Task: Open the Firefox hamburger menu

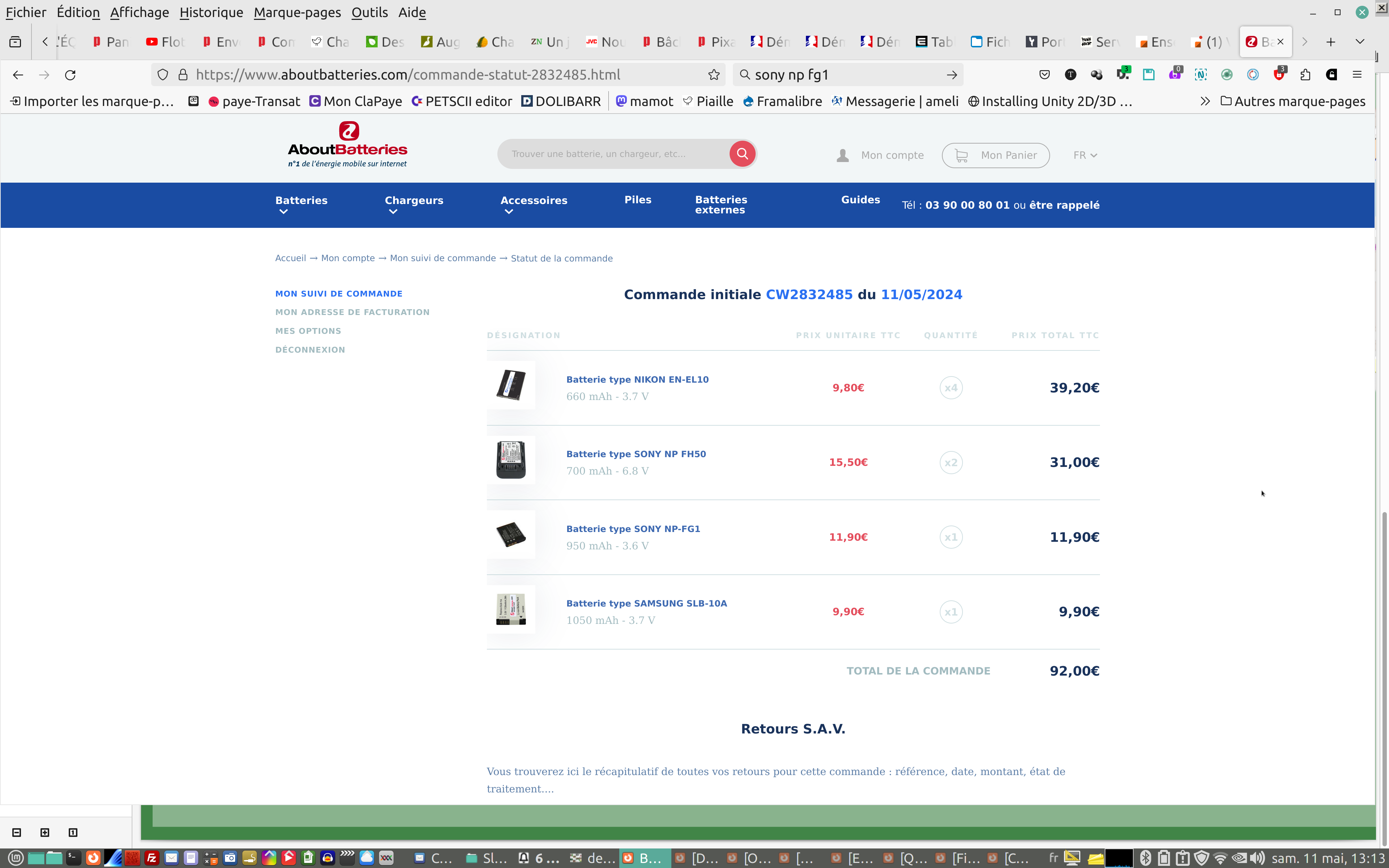Action: pyautogui.click(x=1357, y=75)
